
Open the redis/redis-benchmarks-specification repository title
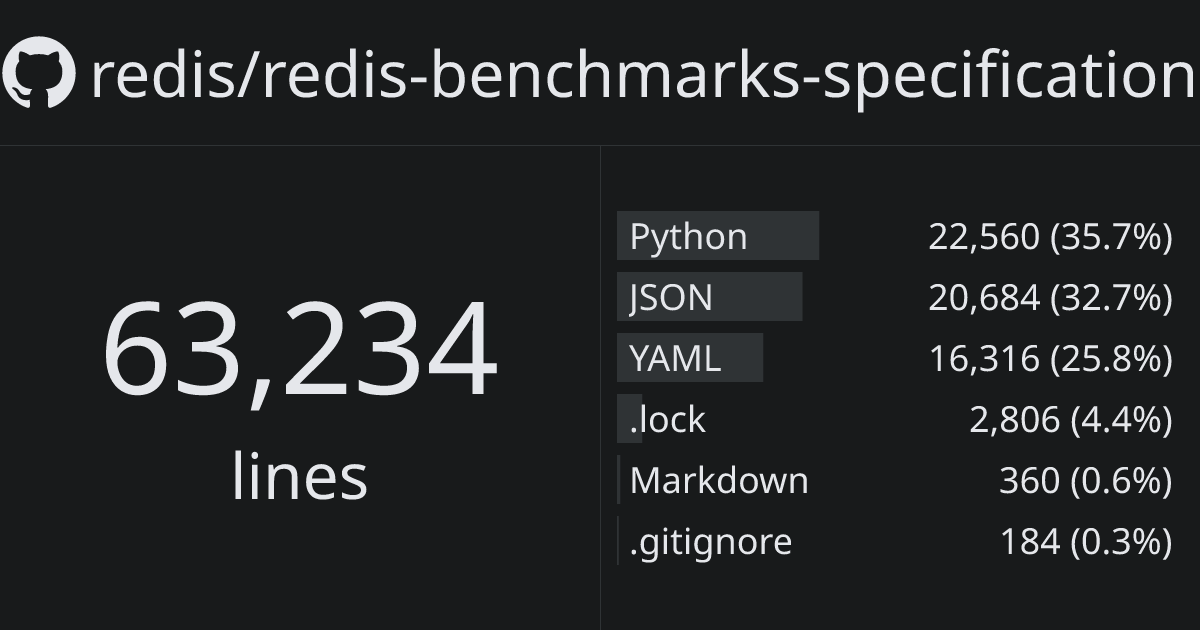[644, 76]
